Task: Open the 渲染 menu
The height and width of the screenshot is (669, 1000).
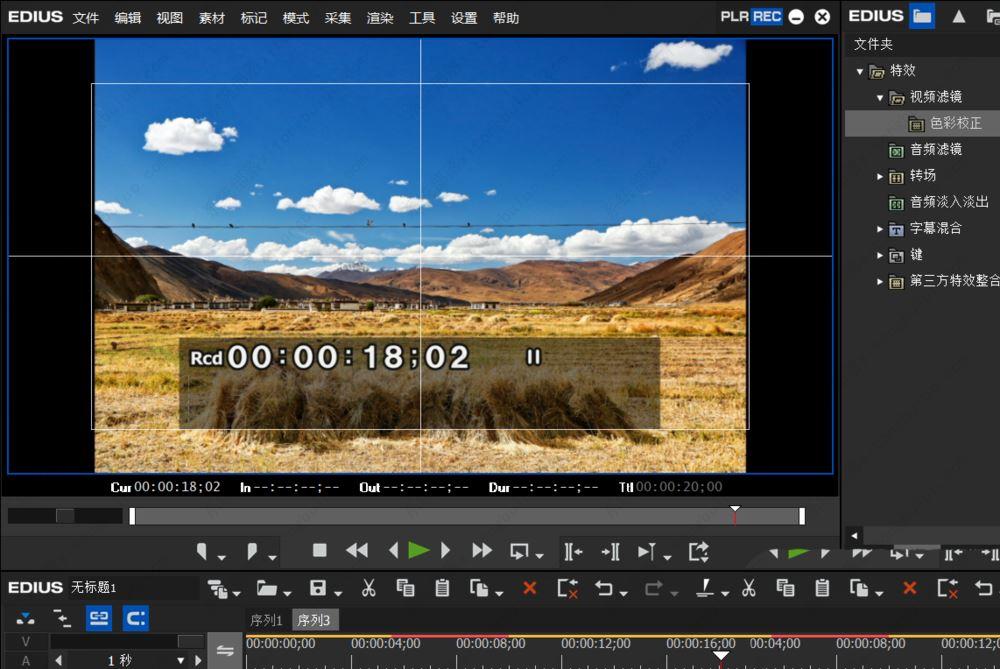Action: (x=380, y=18)
